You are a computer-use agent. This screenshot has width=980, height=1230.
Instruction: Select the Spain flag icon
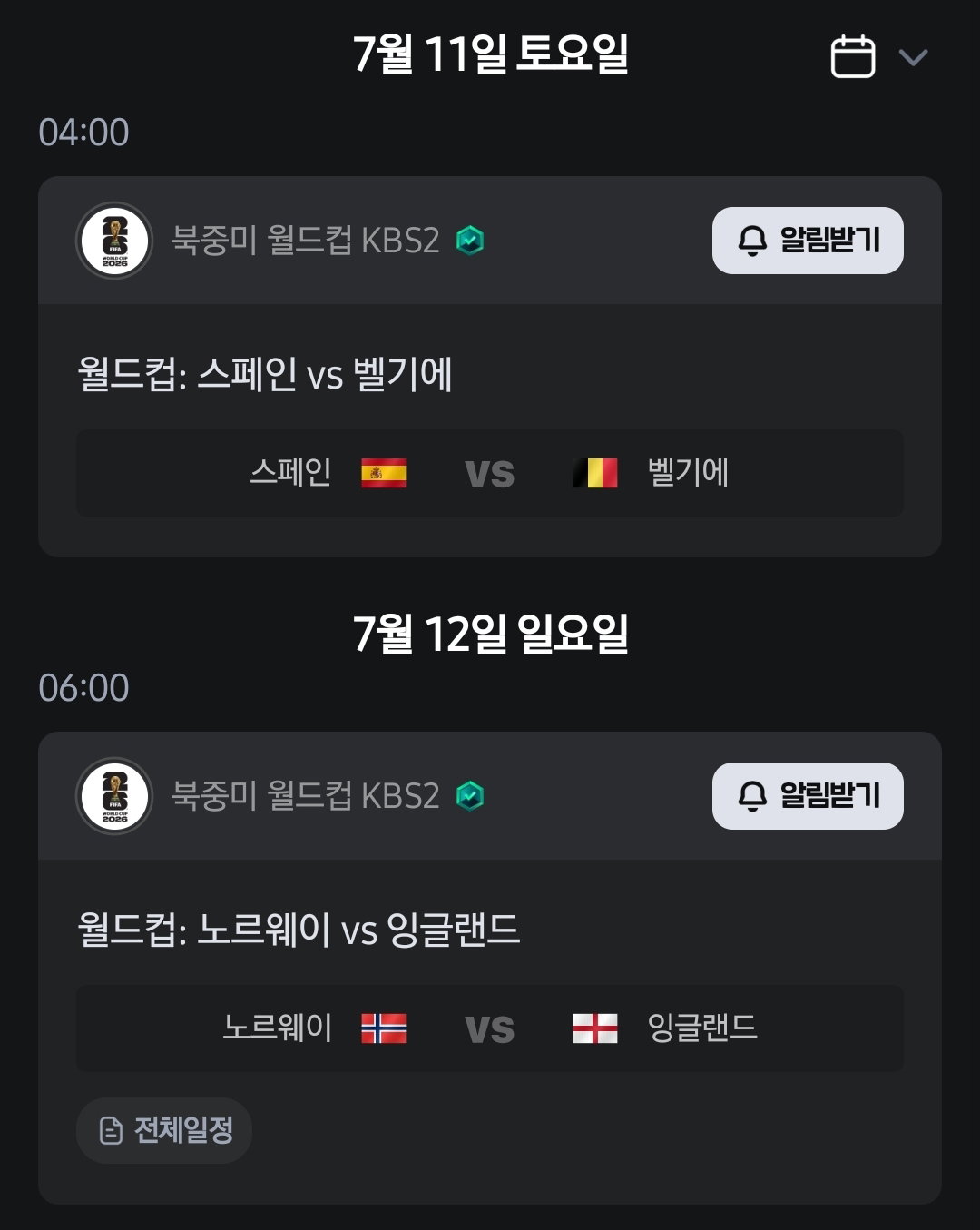(384, 473)
